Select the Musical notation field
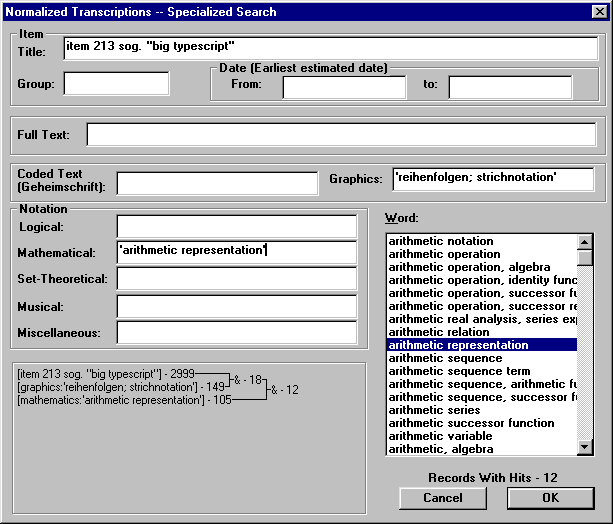This screenshot has height=524, width=613. [x=236, y=306]
